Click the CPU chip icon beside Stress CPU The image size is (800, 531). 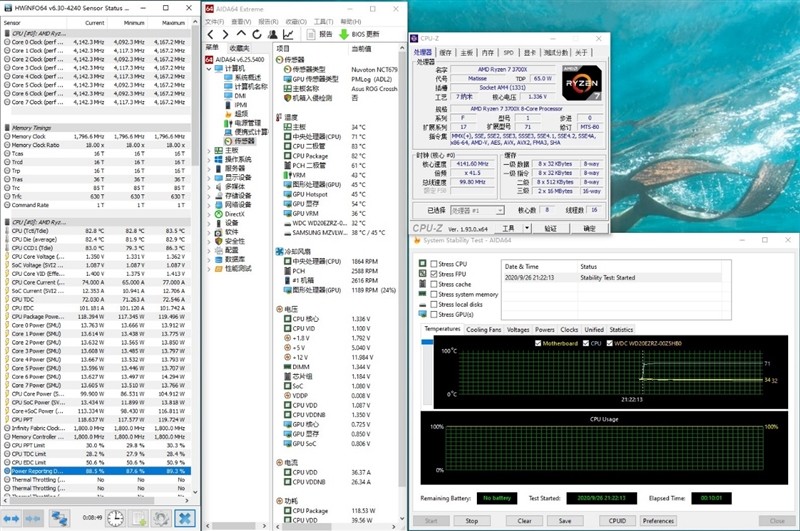click(422, 263)
